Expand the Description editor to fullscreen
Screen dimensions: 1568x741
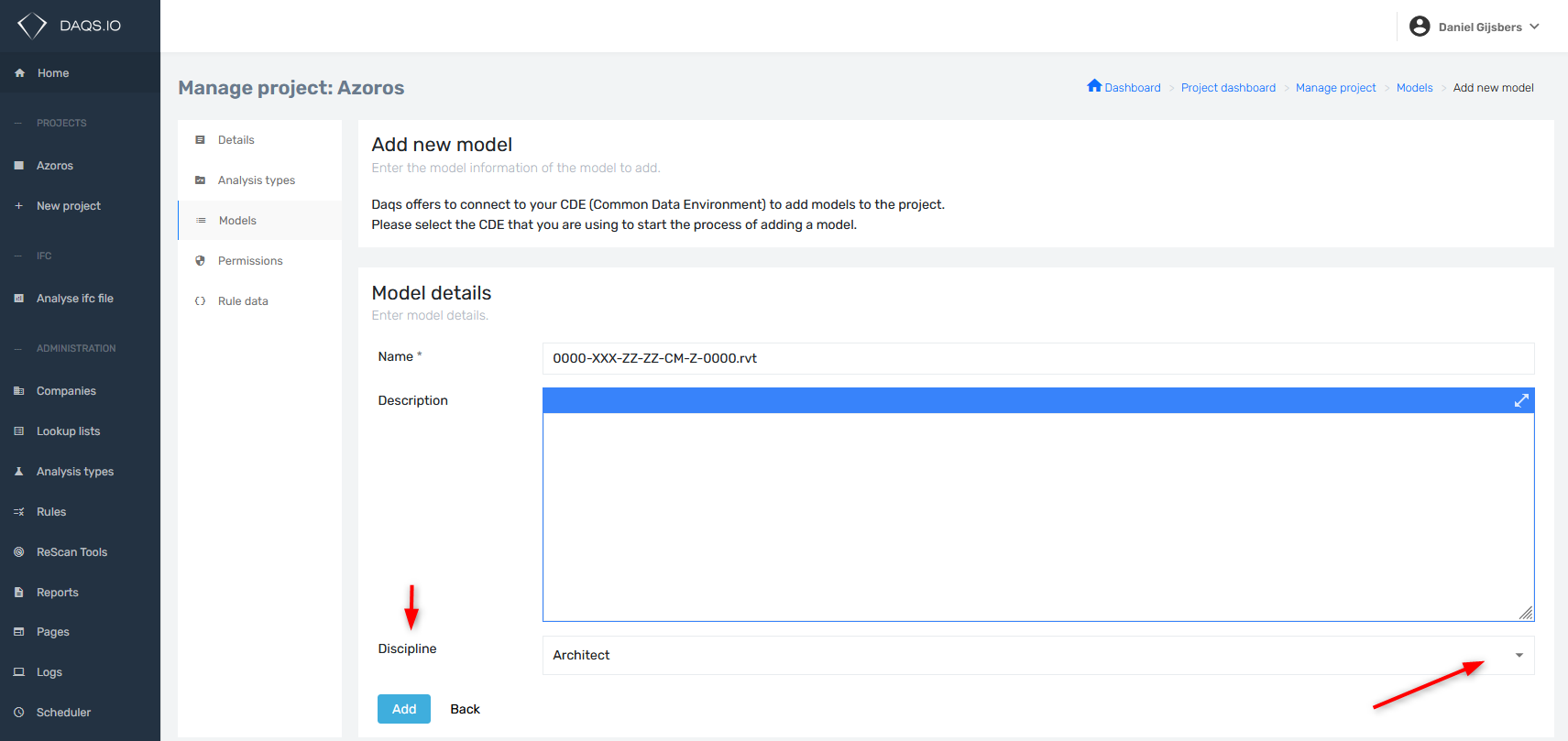(1521, 400)
